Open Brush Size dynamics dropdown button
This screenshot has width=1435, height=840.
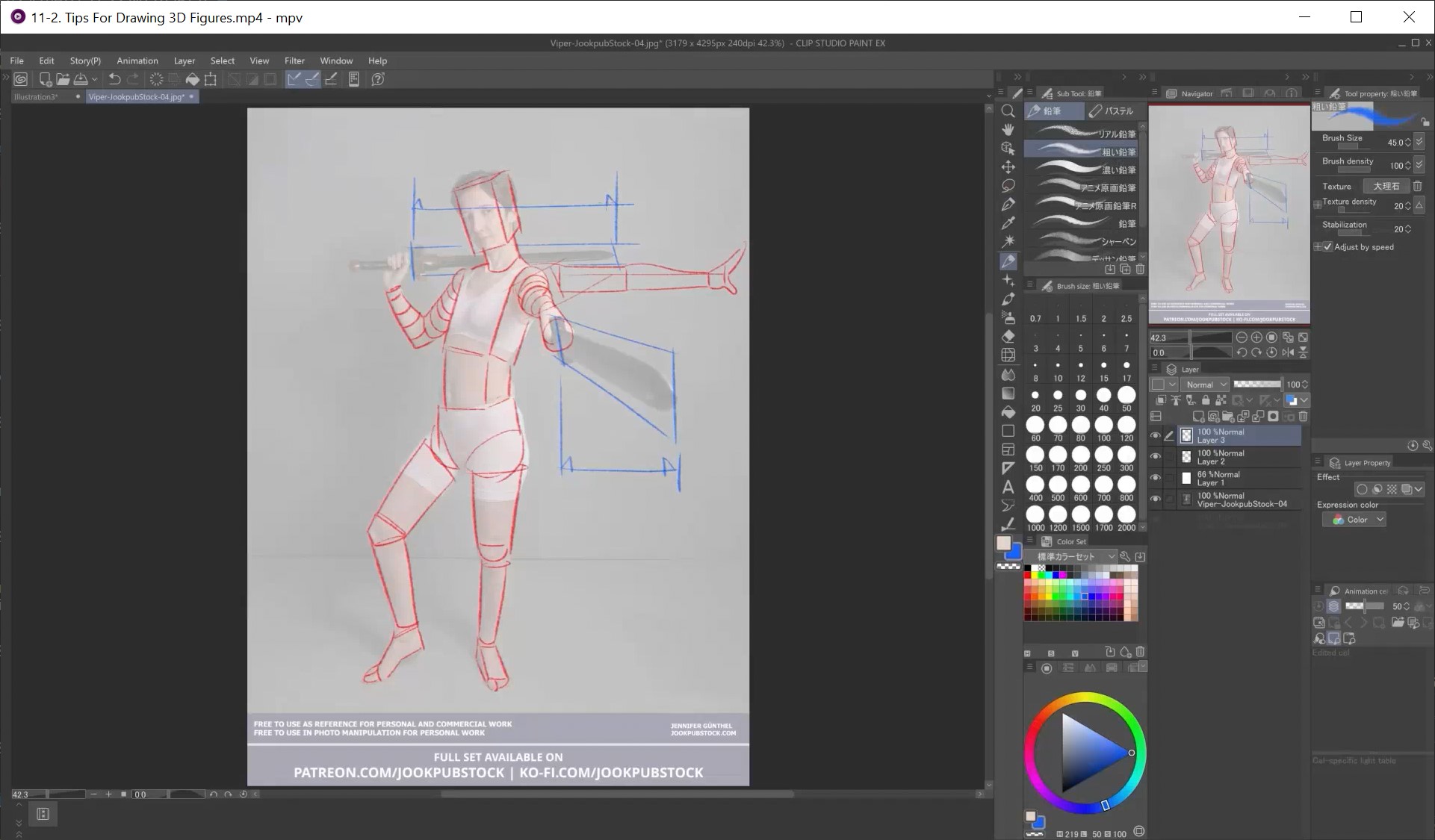1419,142
